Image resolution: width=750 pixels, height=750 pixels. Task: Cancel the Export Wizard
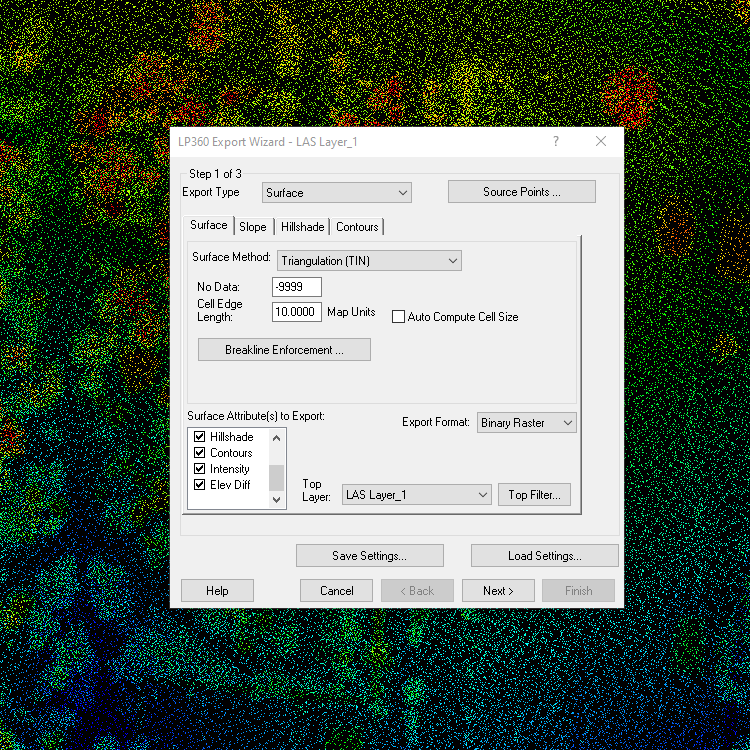(336, 591)
